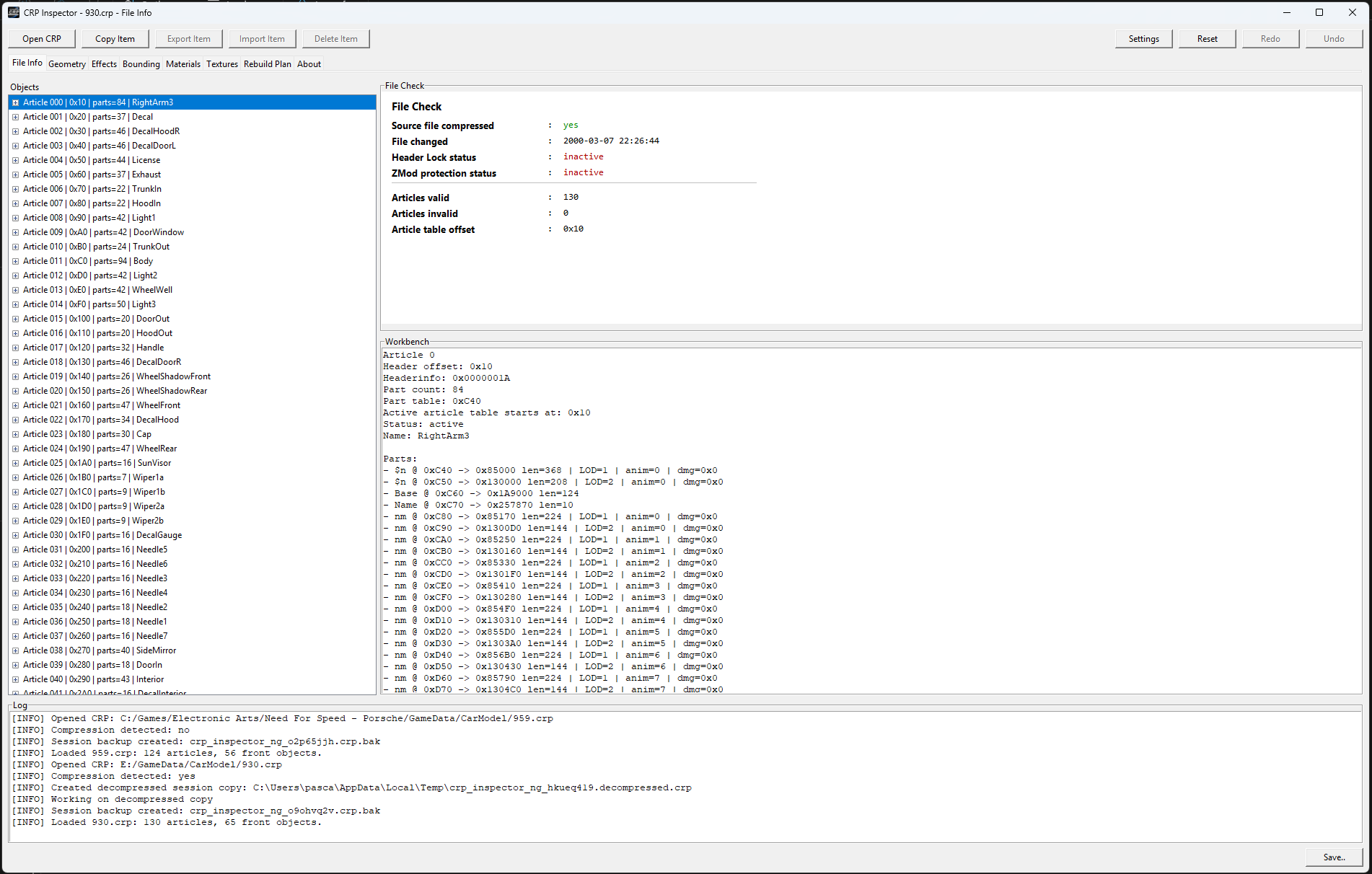The image size is (1372, 874).
Task: Switch to the Geometry tab
Action: 67,64
